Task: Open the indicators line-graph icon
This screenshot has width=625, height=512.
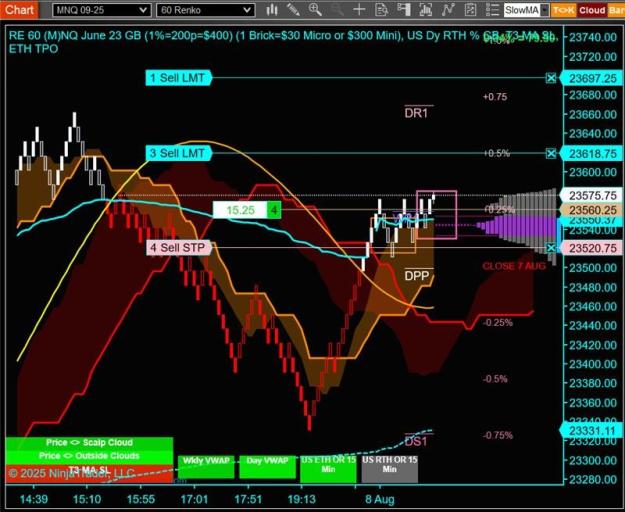Action: (448, 10)
